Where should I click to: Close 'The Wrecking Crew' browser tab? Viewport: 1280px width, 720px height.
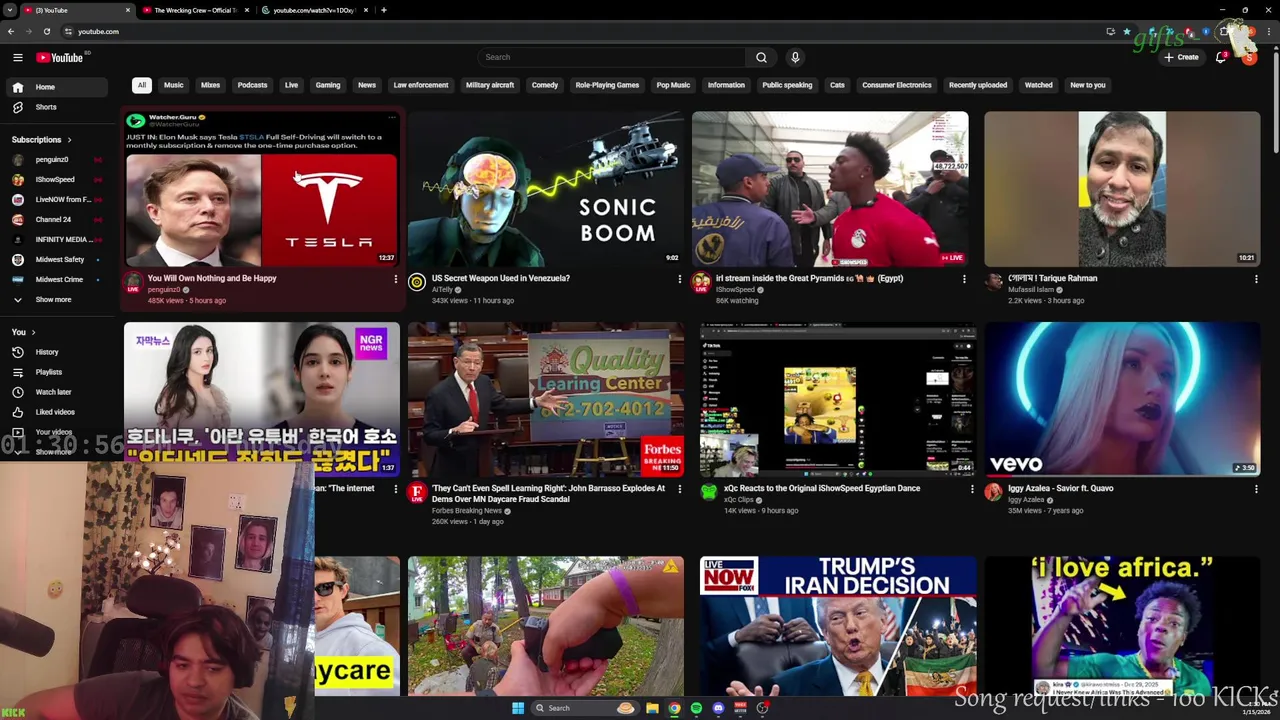pos(247,10)
